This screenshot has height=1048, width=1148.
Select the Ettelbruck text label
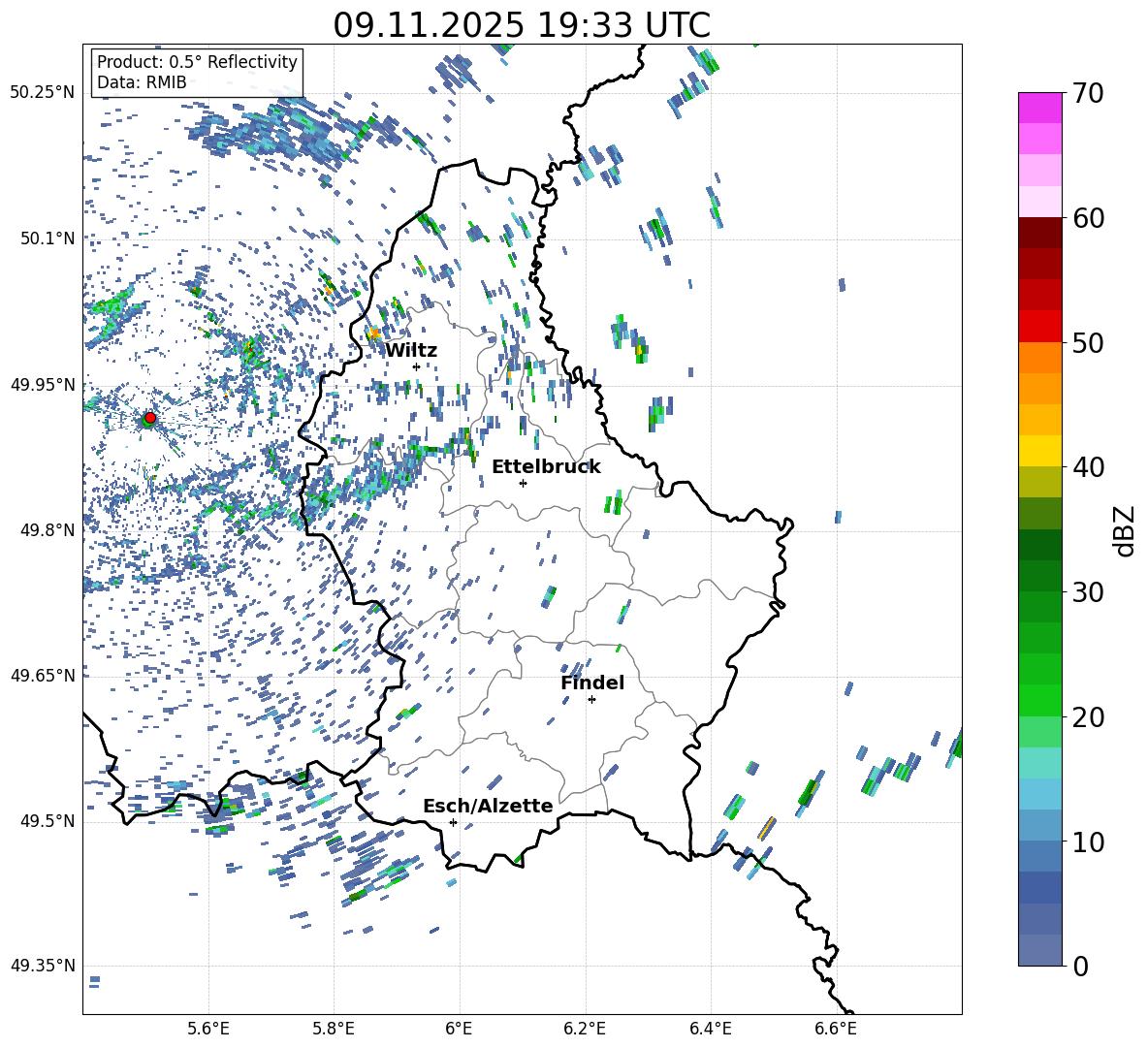click(x=545, y=466)
